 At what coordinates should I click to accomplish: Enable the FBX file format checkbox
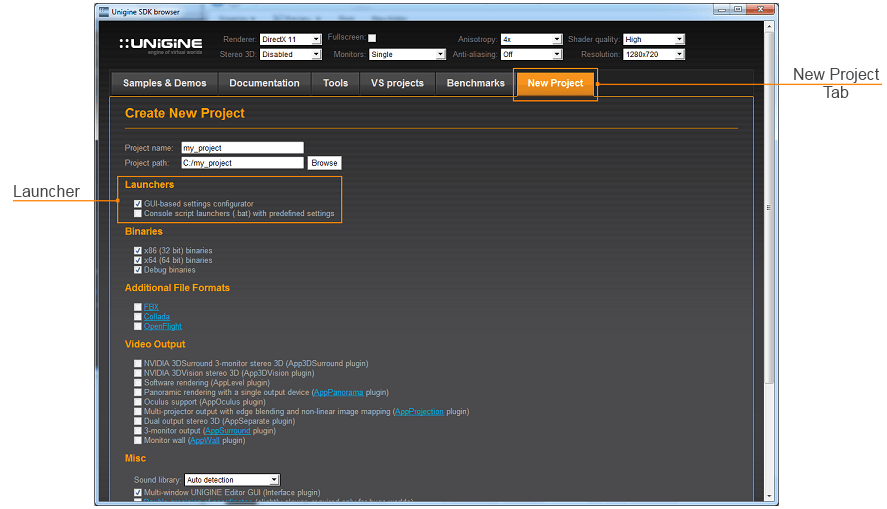pyautogui.click(x=137, y=307)
